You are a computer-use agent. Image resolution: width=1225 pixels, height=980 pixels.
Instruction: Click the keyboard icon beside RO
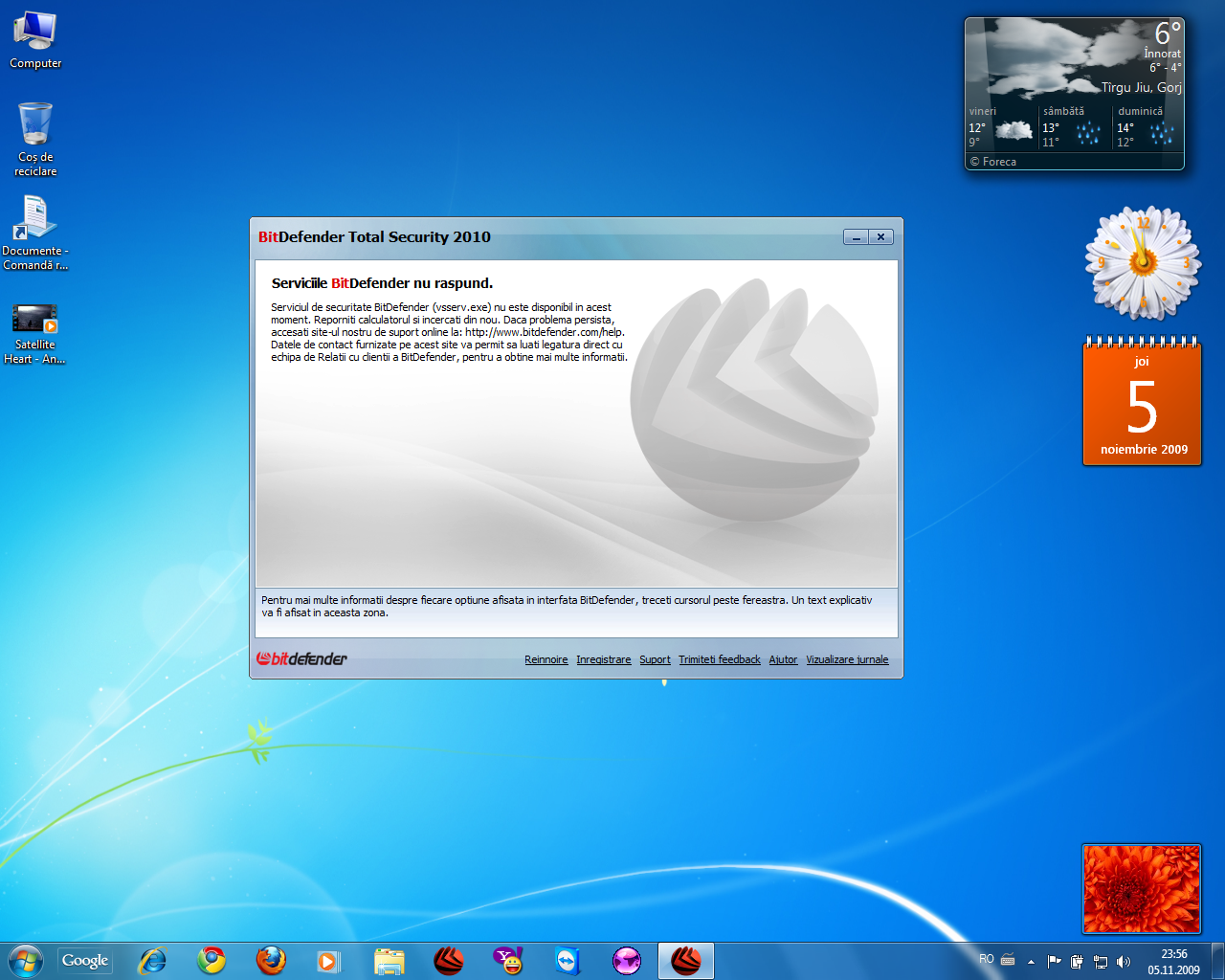[x=1008, y=960]
